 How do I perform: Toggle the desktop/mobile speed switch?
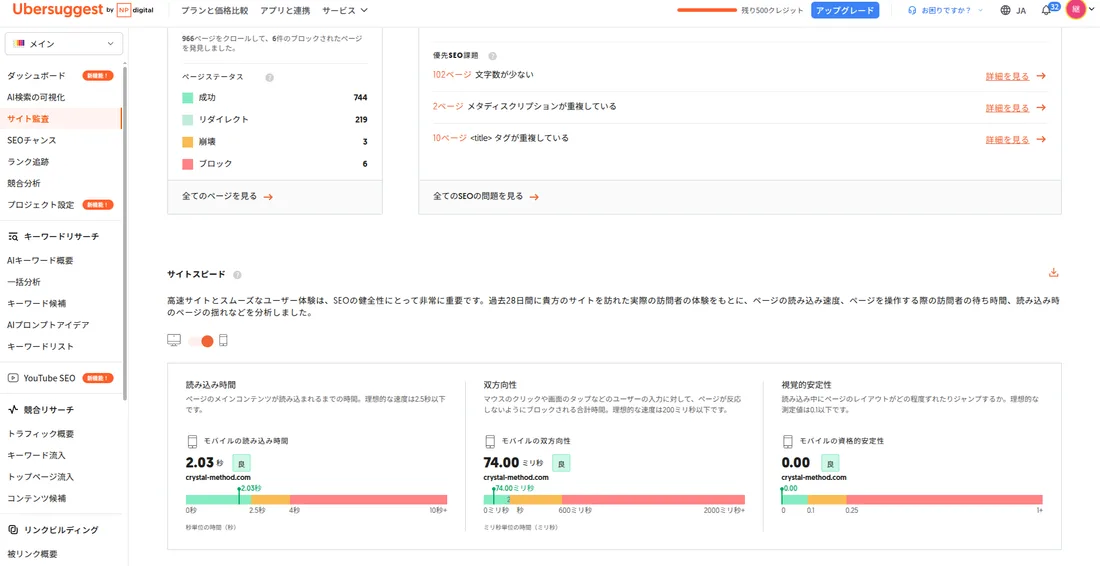point(201,341)
